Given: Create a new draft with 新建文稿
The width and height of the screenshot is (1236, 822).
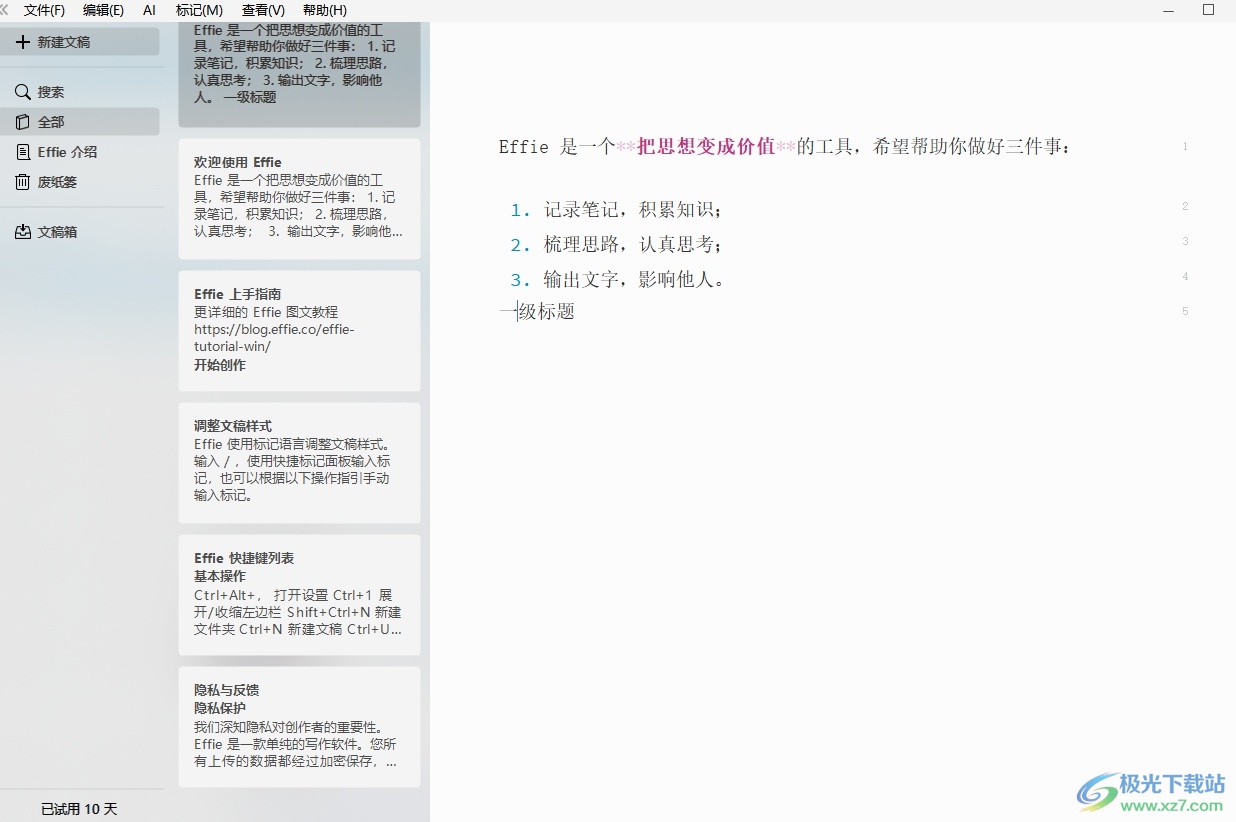Looking at the screenshot, I should pos(80,42).
